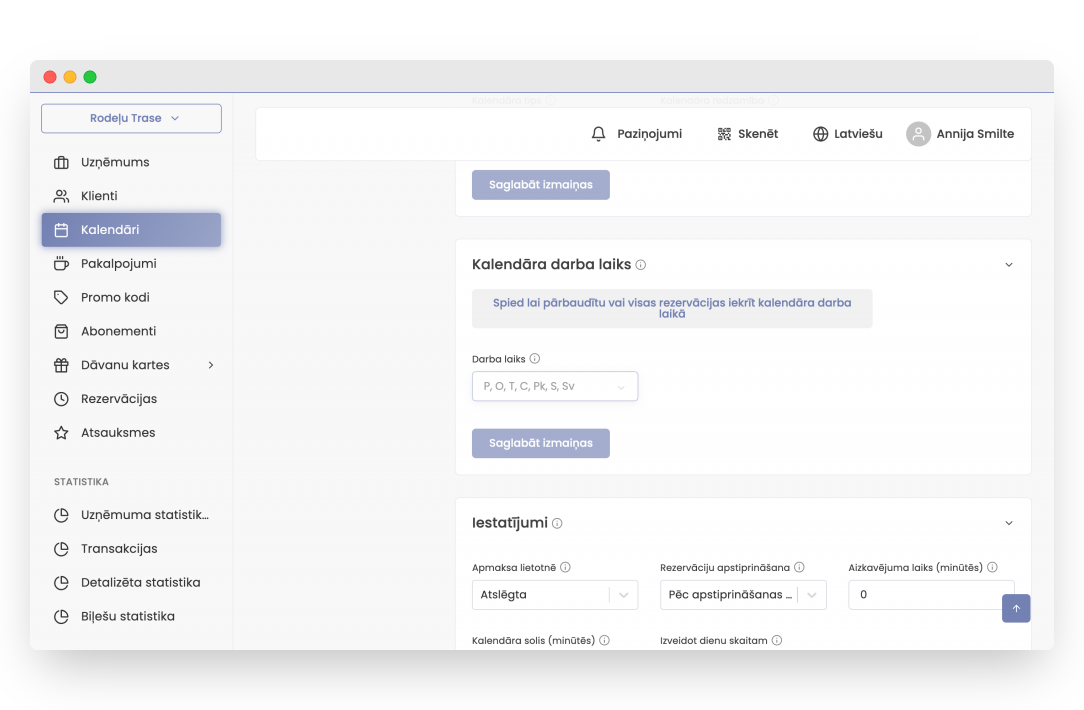Open Rezervācijas from the sidebar
This screenshot has height=710, width=1084.
click(x=118, y=399)
